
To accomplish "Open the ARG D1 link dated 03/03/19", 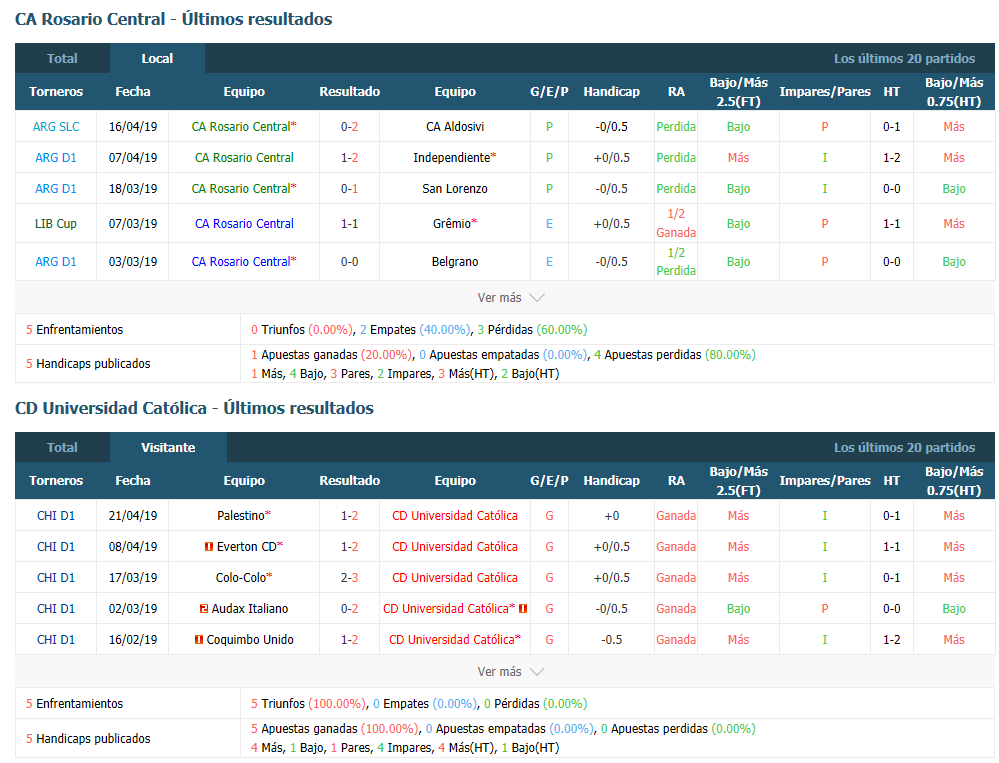I will 56,262.
